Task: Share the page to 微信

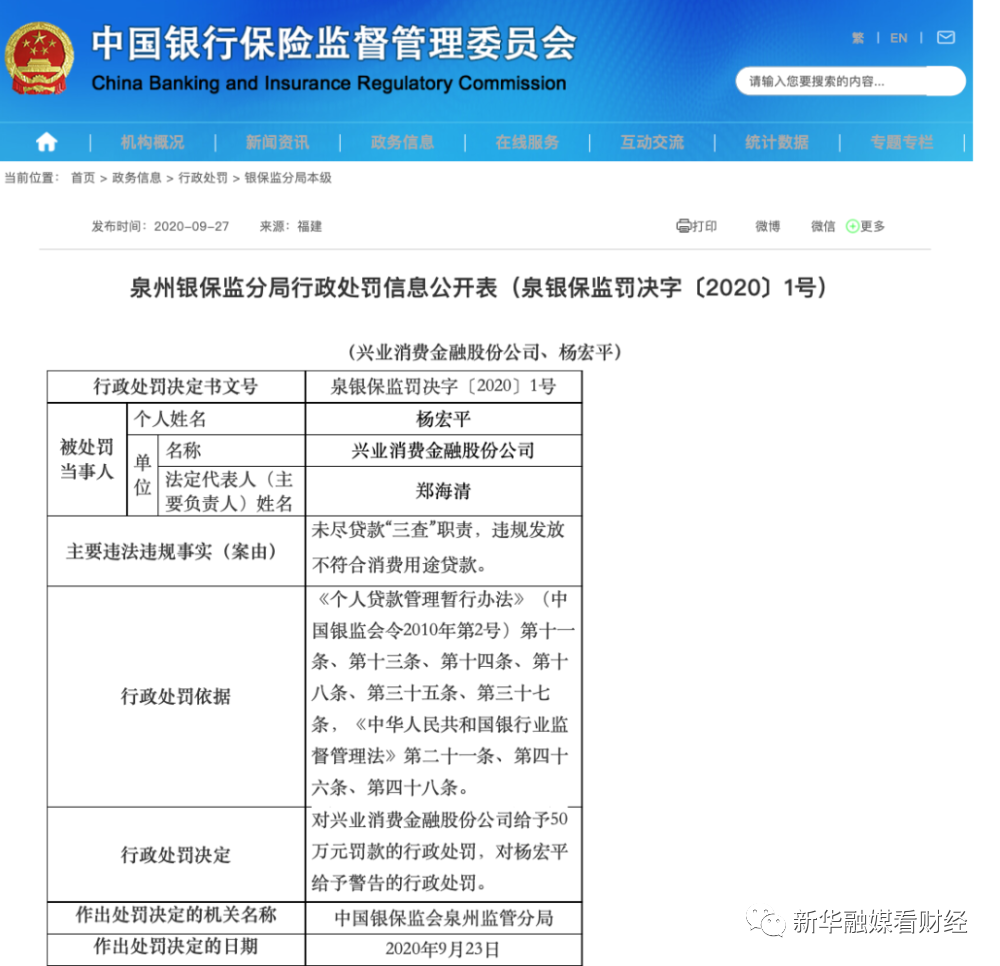Action: tap(823, 226)
